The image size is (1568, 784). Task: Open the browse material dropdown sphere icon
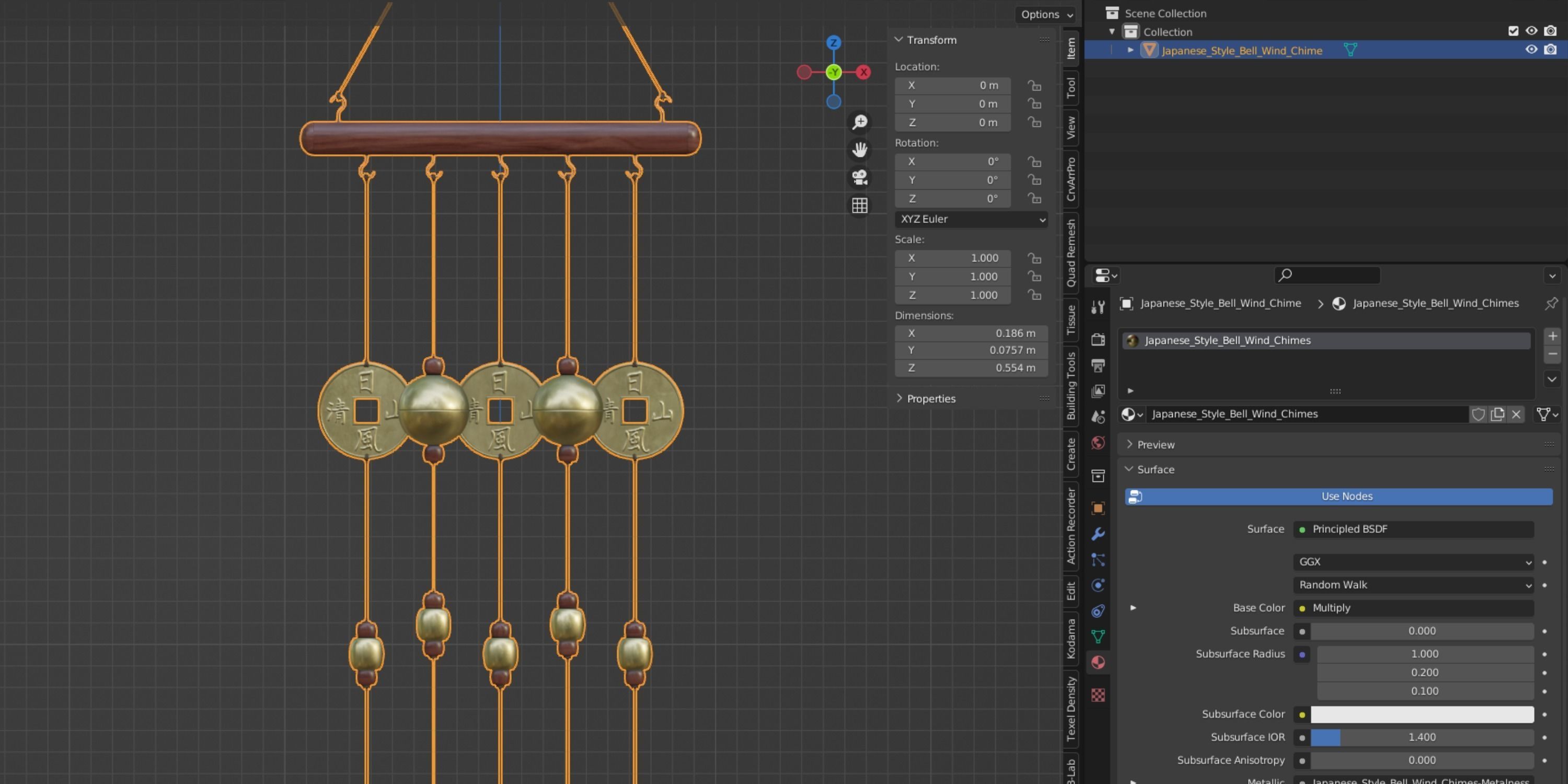[x=1132, y=414]
